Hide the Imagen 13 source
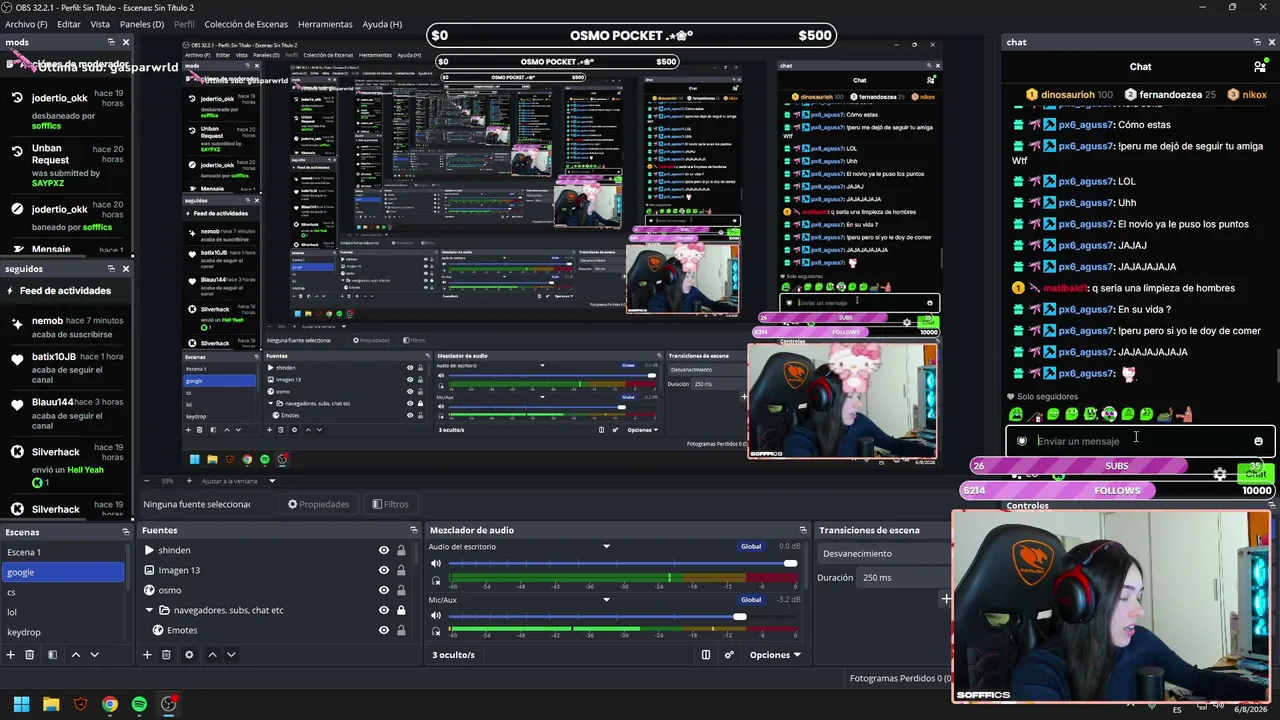The image size is (1280, 720). [383, 570]
